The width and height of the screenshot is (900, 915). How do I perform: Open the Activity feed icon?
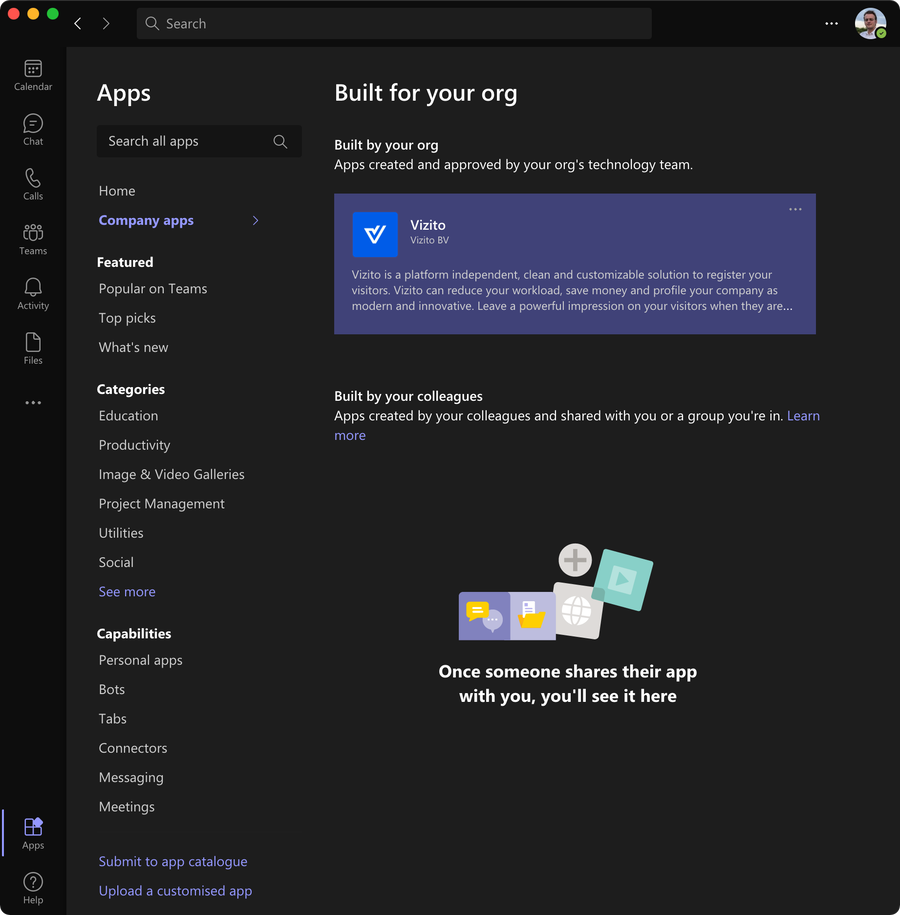coord(32,291)
